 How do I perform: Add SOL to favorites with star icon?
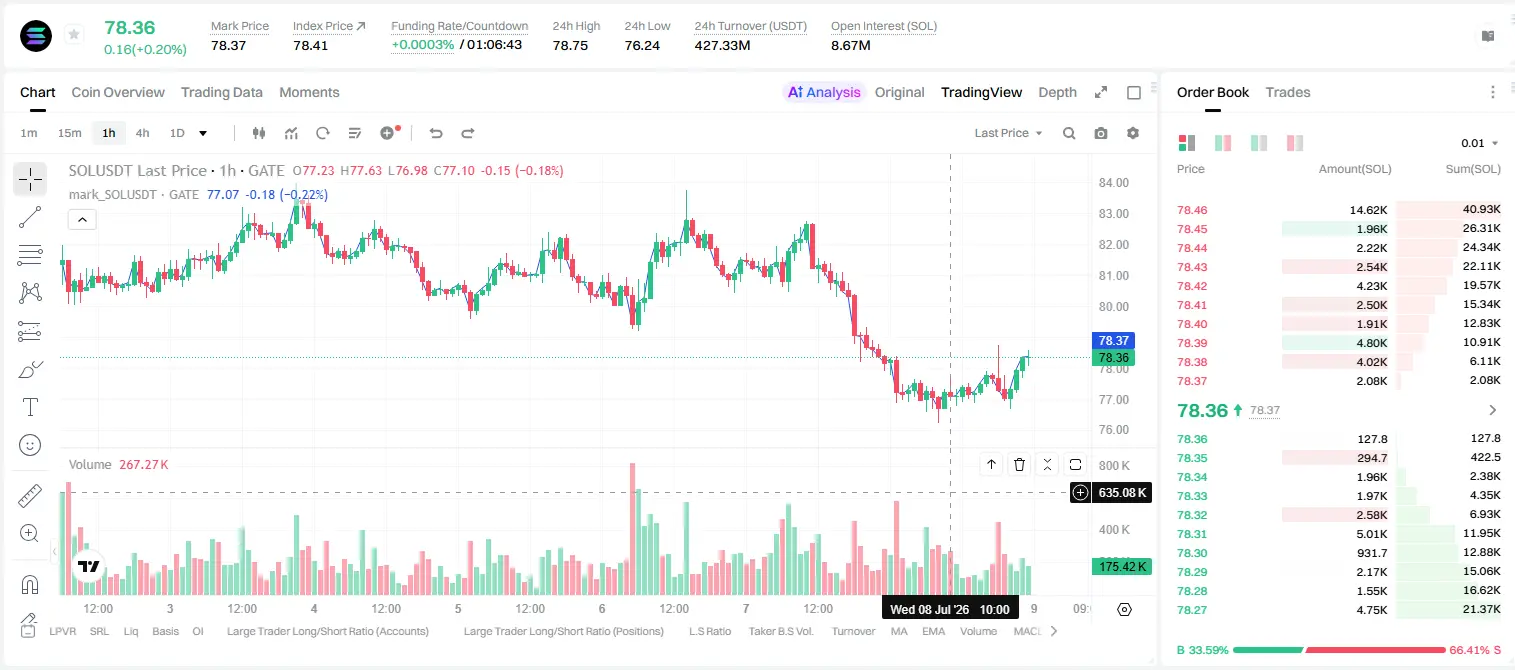coord(74,35)
